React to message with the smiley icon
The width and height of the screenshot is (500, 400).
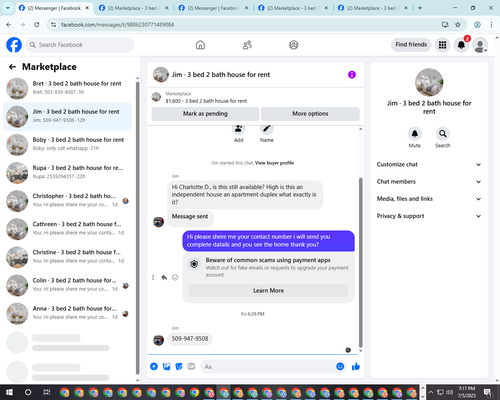click(x=175, y=277)
